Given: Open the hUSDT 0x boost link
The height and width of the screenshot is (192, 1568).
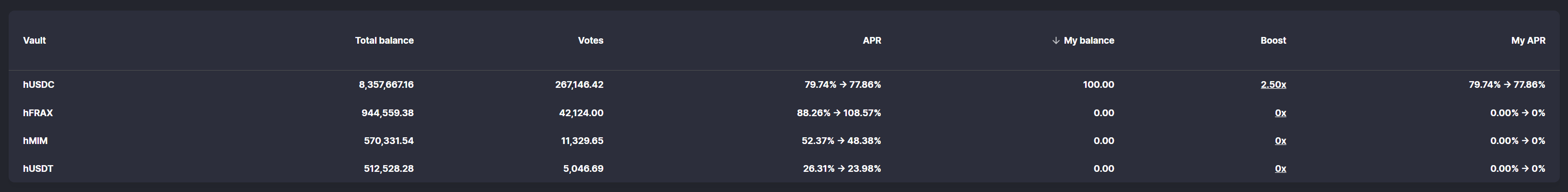Looking at the screenshot, I should tap(1280, 169).
